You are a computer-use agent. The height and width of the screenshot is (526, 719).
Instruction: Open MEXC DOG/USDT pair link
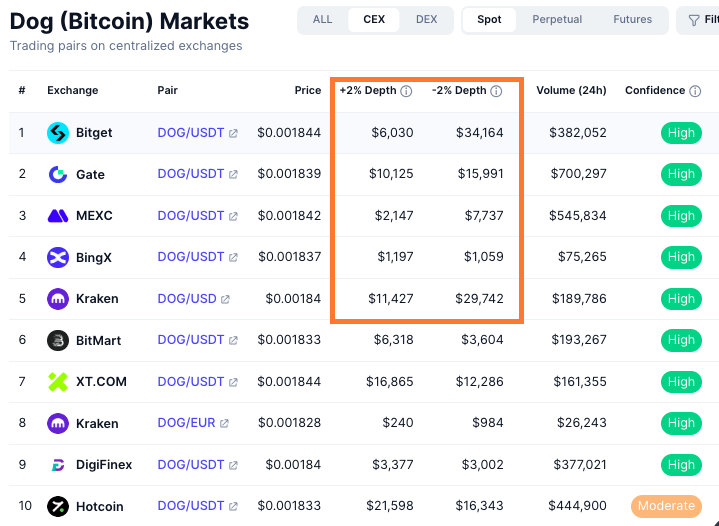(x=191, y=216)
